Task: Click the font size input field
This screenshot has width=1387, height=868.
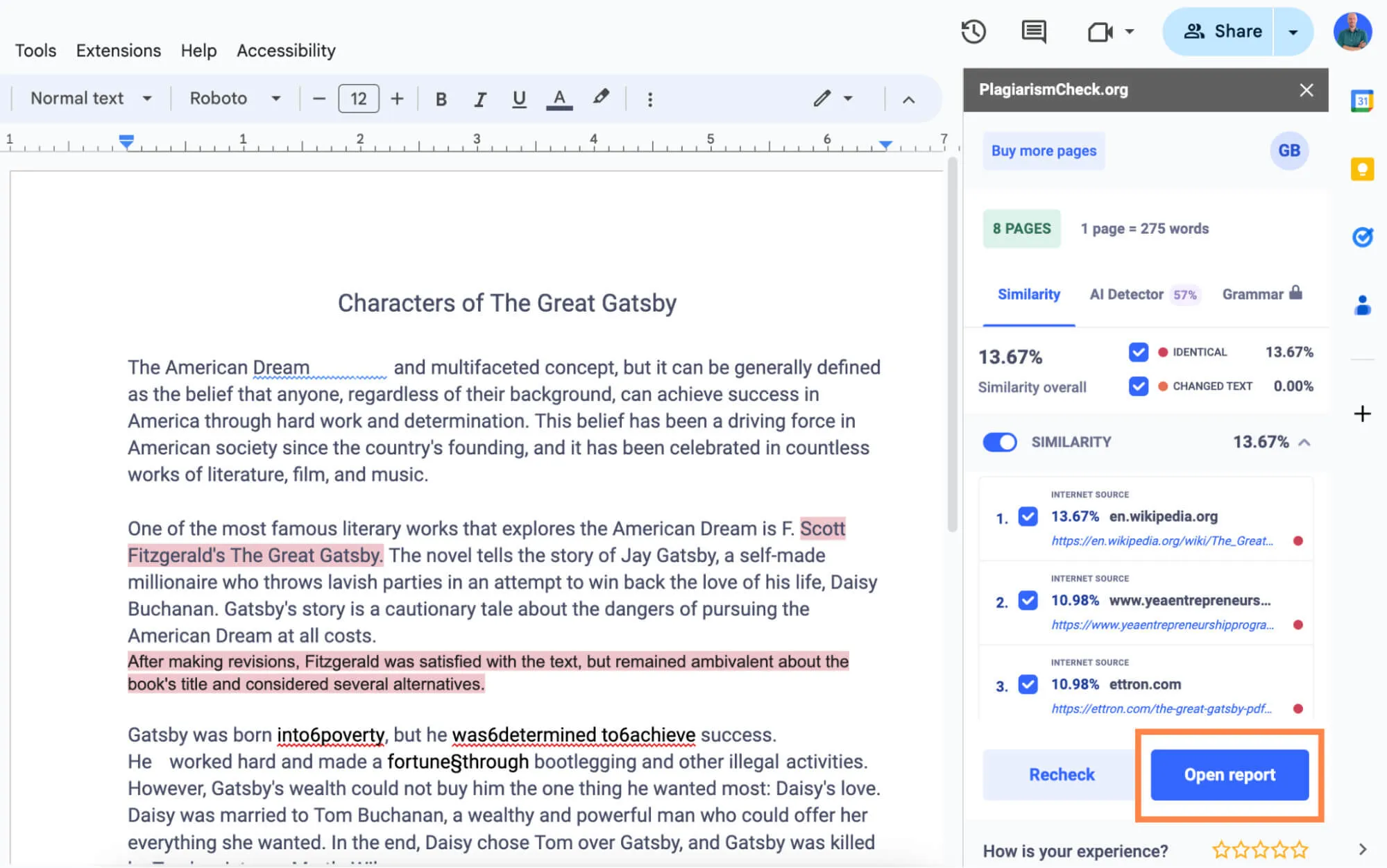Action: tap(359, 98)
